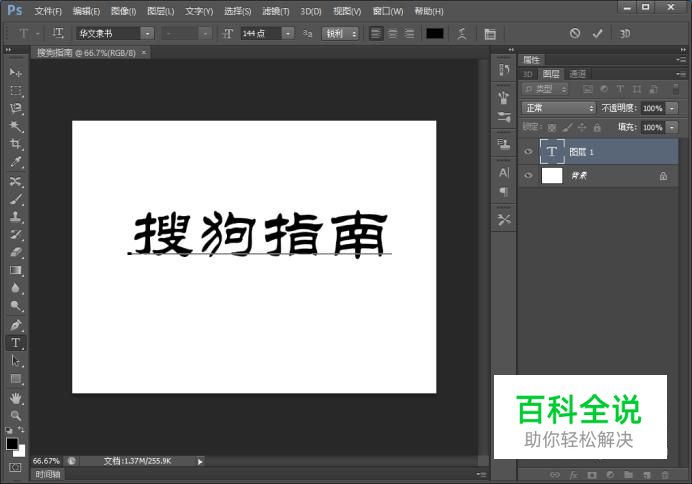Select the Blur tool

(15, 288)
